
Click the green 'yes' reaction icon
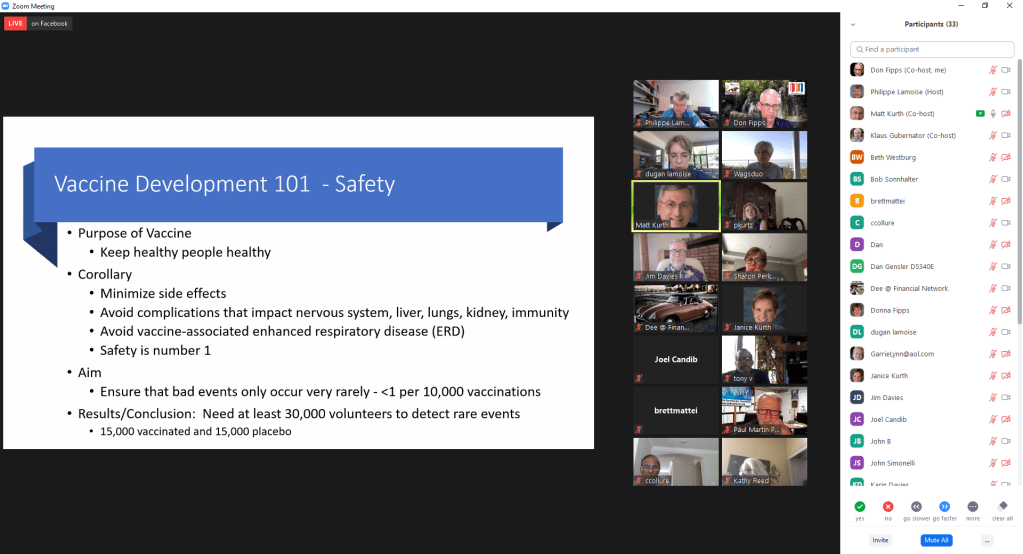pos(859,506)
